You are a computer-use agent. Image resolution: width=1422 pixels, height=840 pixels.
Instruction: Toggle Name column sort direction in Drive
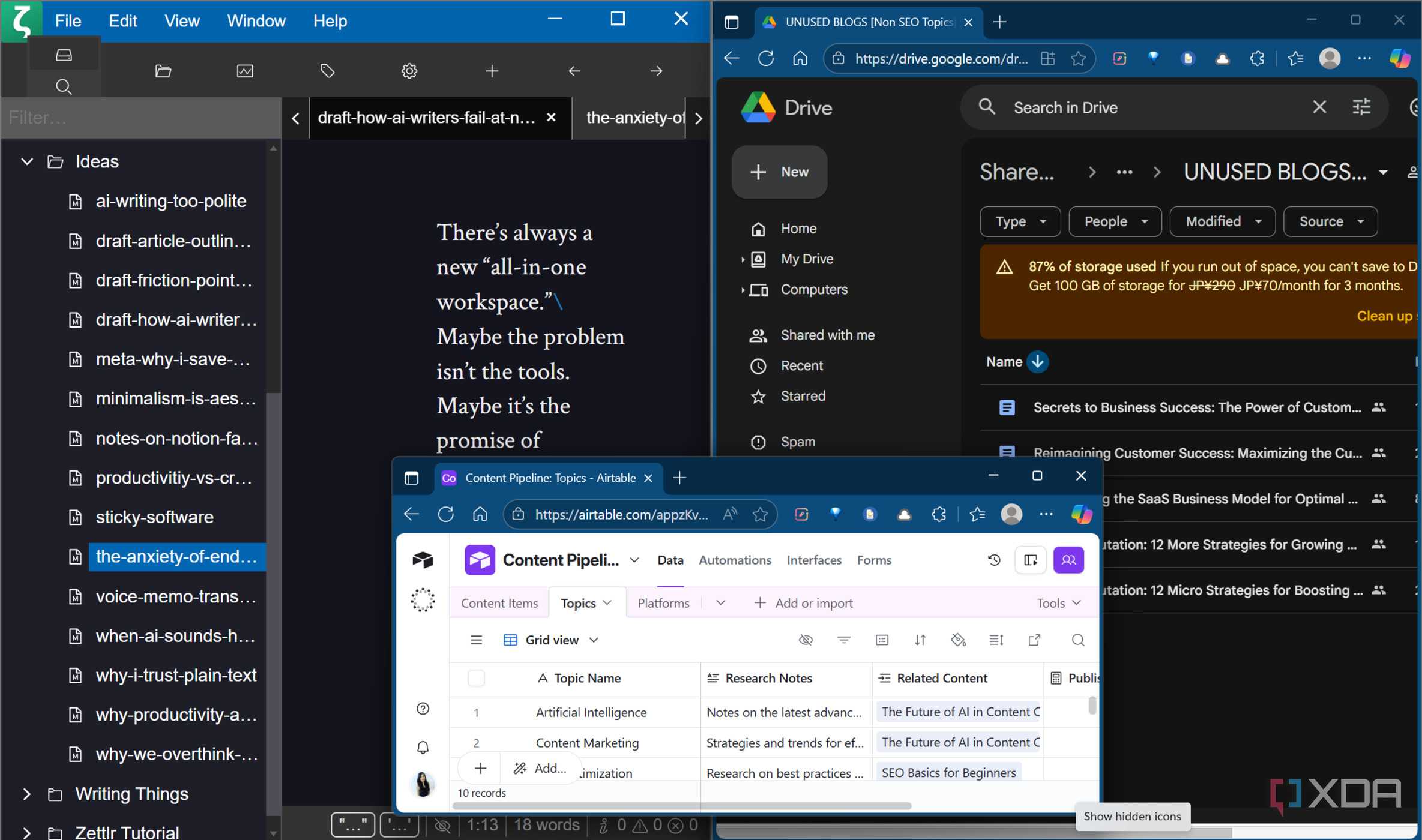tap(1037, 362)
